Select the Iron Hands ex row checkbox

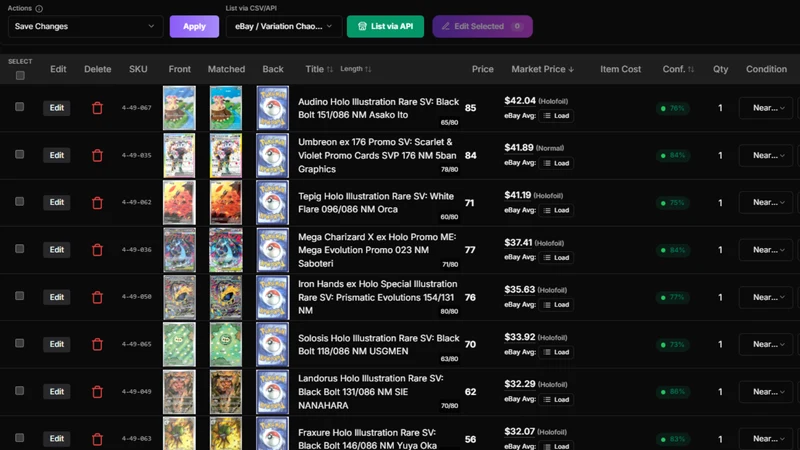click(x=19, y=296)
